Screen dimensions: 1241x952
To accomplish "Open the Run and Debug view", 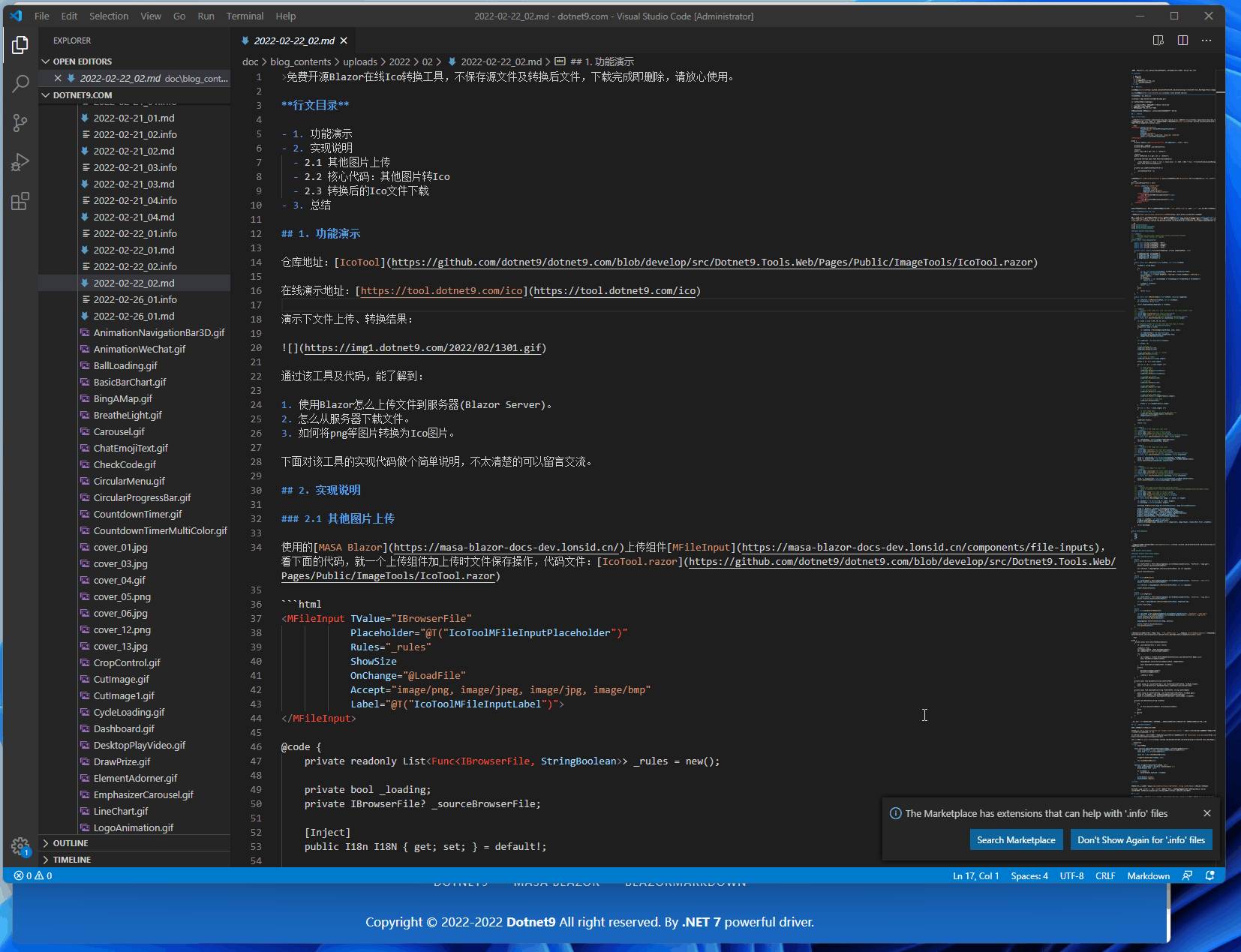I will point(20,162).
